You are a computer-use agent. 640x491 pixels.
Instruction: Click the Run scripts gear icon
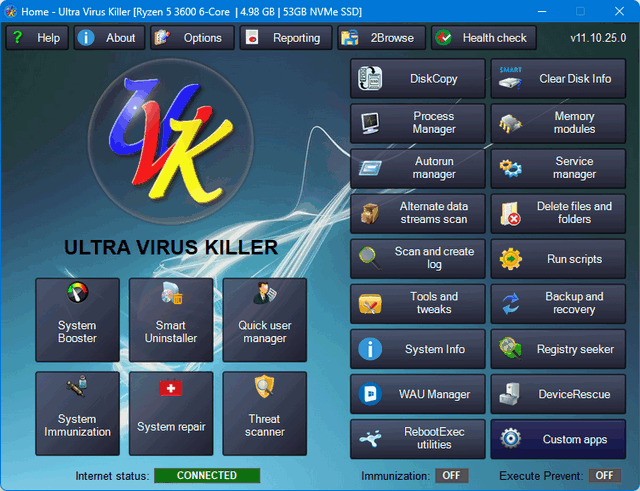(x=511, y=259)
